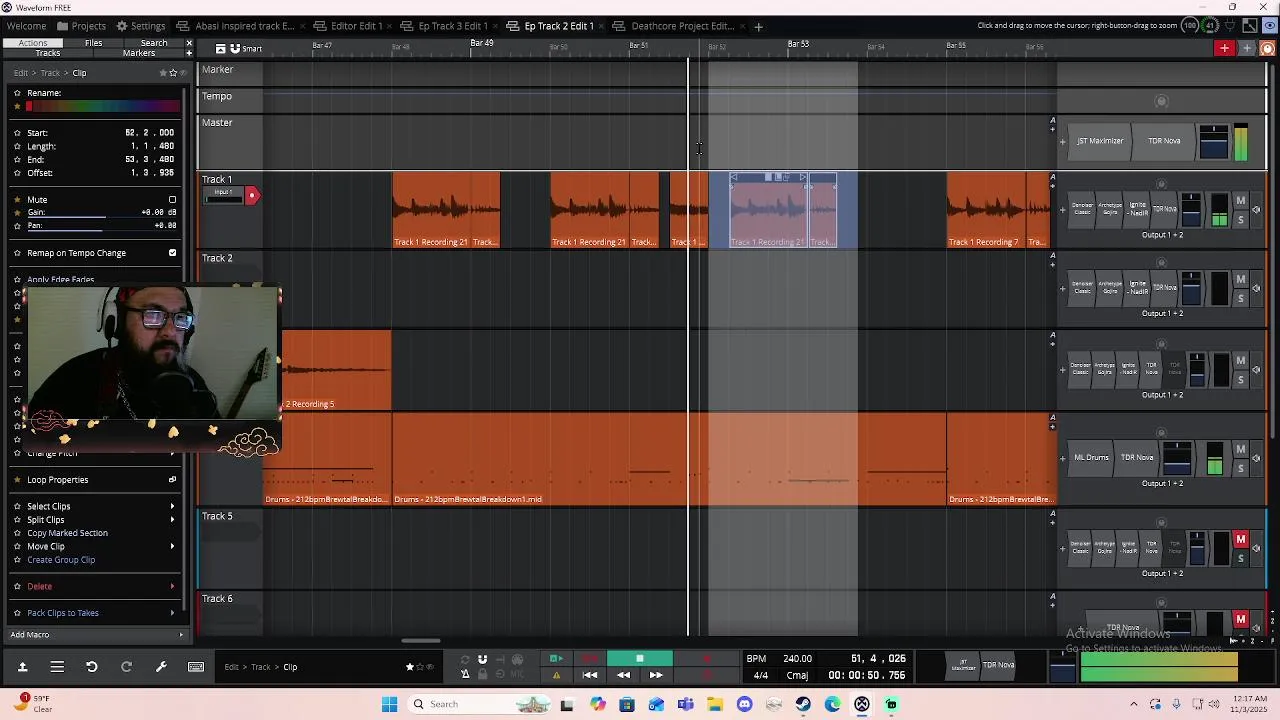
Task: Click the Undo icon in bottom toolbar
Action: point(91,667)
